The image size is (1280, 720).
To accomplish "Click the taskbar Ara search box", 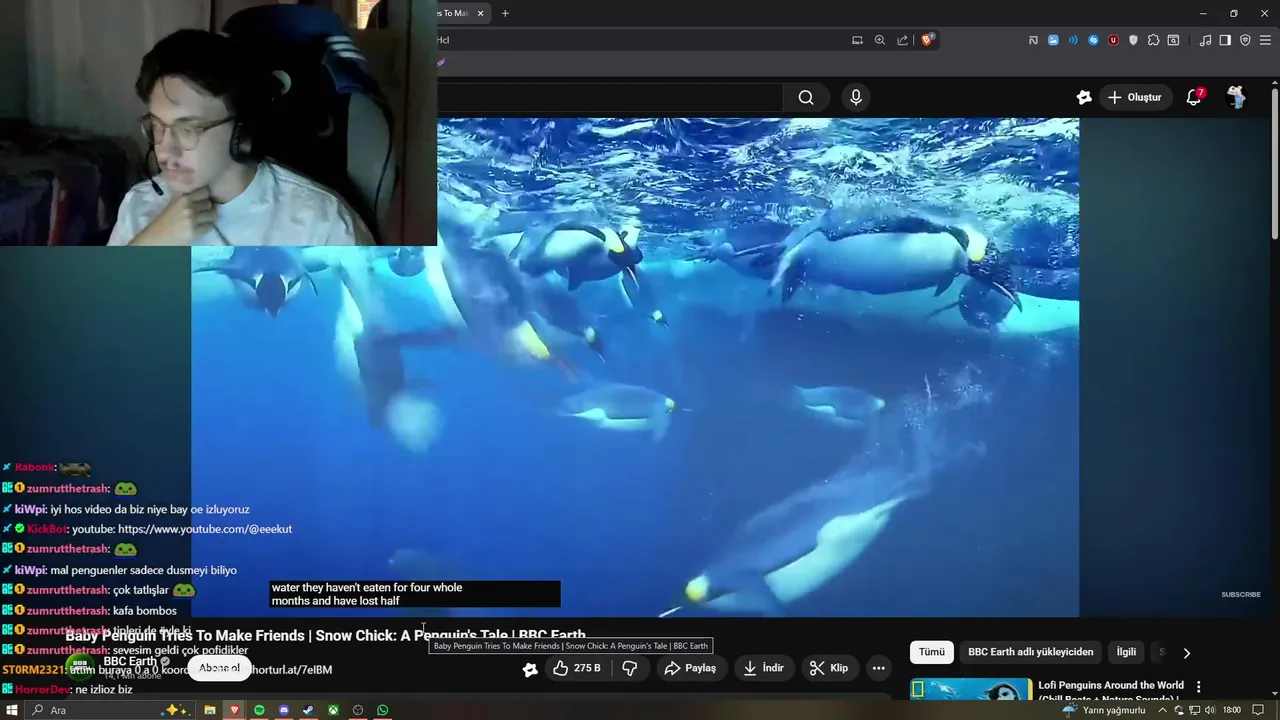I will pos(108,710).
